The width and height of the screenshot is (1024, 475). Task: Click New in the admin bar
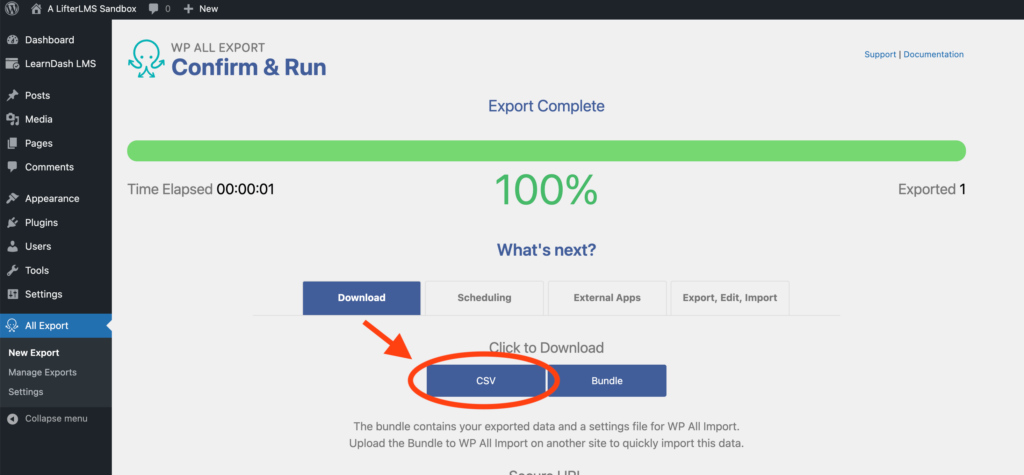coord(208,9)
